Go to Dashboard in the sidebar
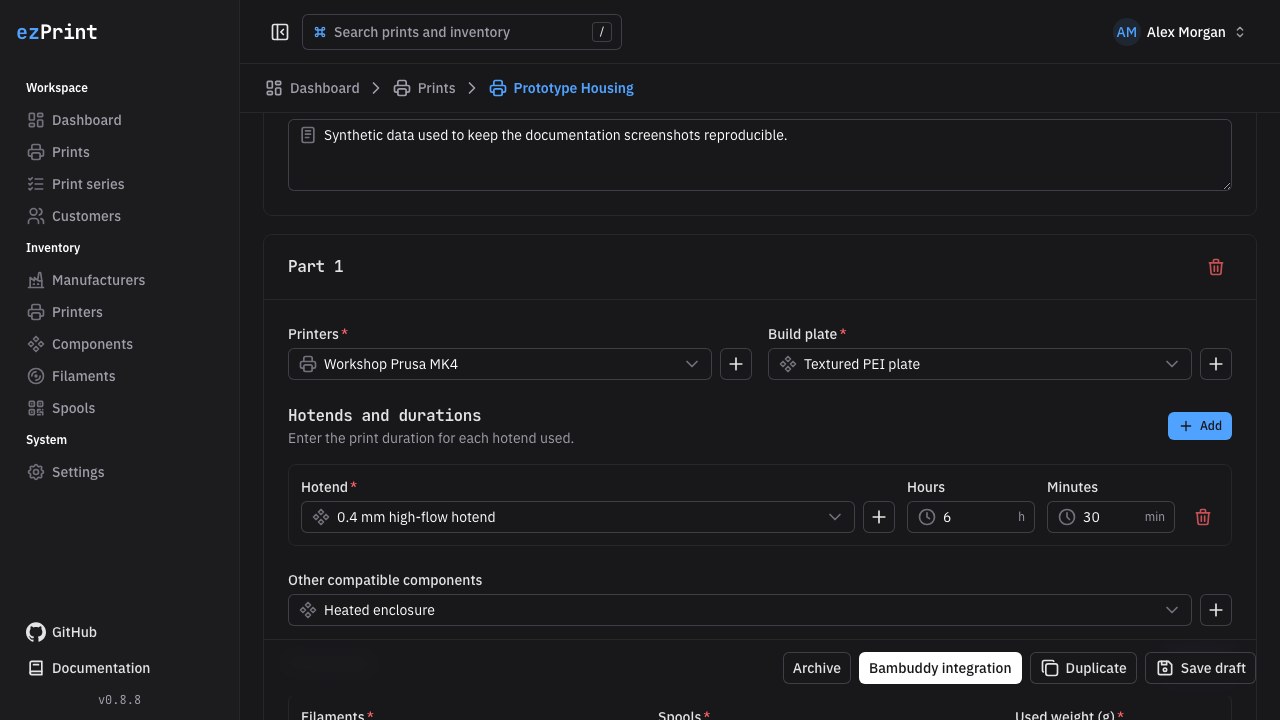 pyautogui.click(x=120, y=120)
